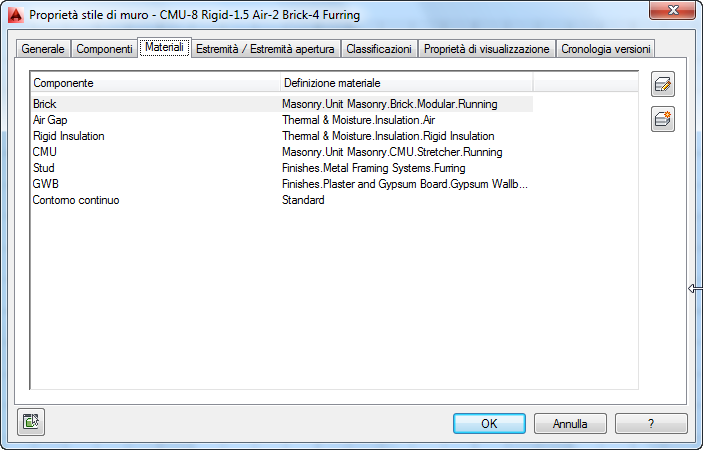Screen dimensions: 703x450
Task: Open Proprietà di visualizzazione tab
Action: (486, 48)
